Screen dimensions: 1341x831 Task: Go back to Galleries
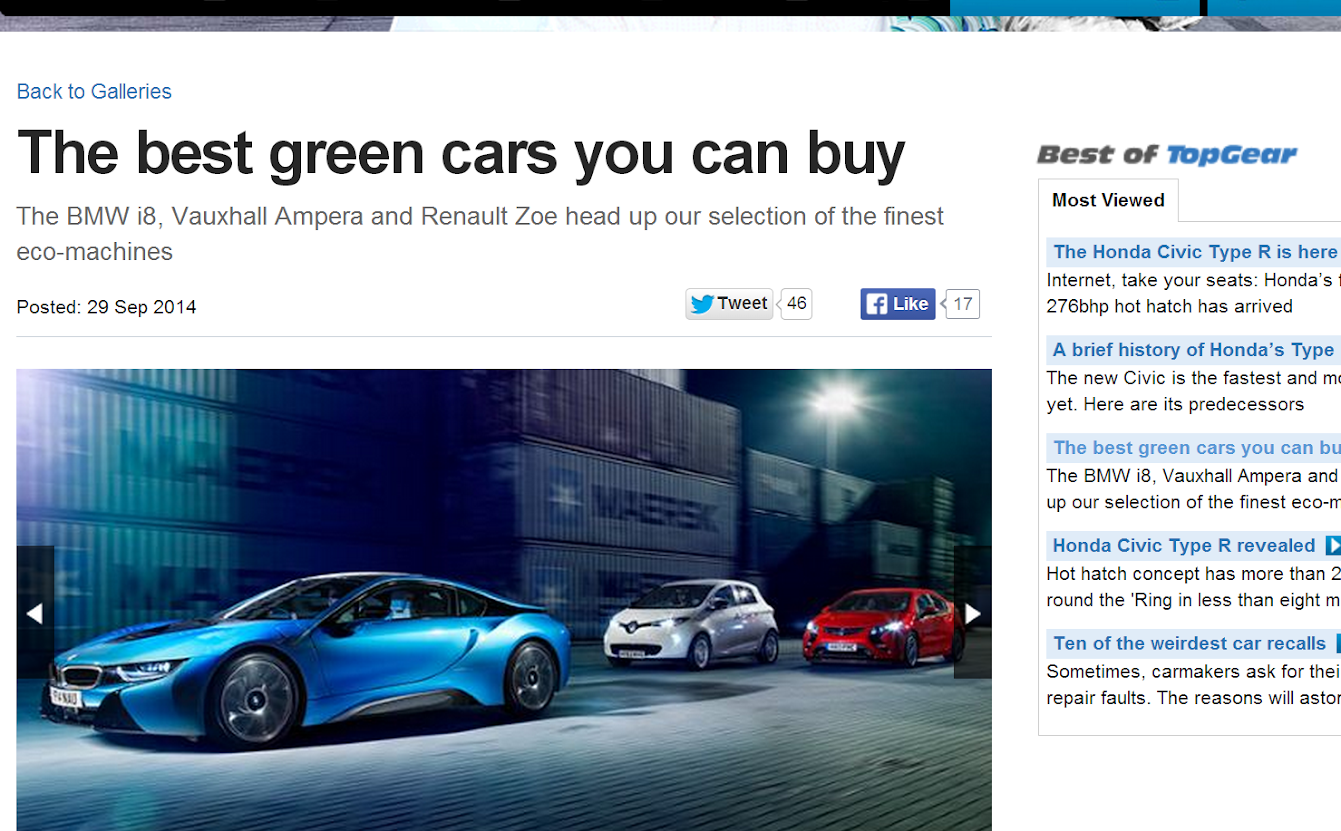point(94,92)
